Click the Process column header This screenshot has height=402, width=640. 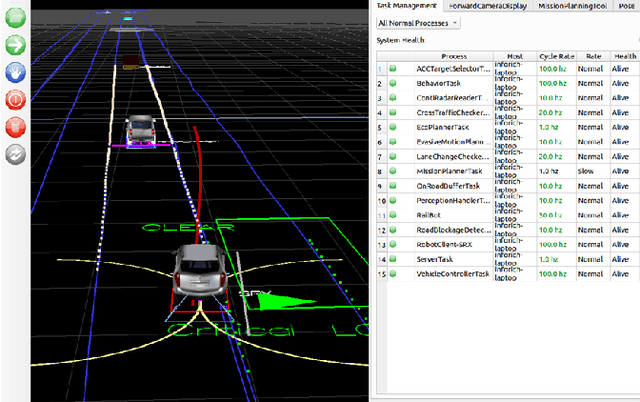pos(452,55)
